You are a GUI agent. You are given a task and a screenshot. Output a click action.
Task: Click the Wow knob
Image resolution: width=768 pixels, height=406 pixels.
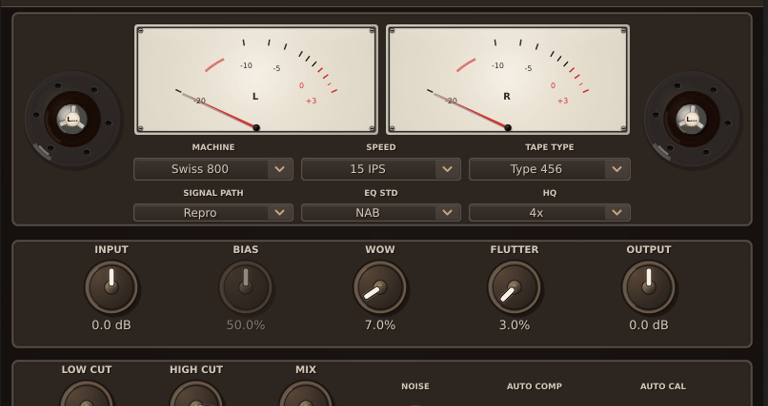tap(380, 287)
